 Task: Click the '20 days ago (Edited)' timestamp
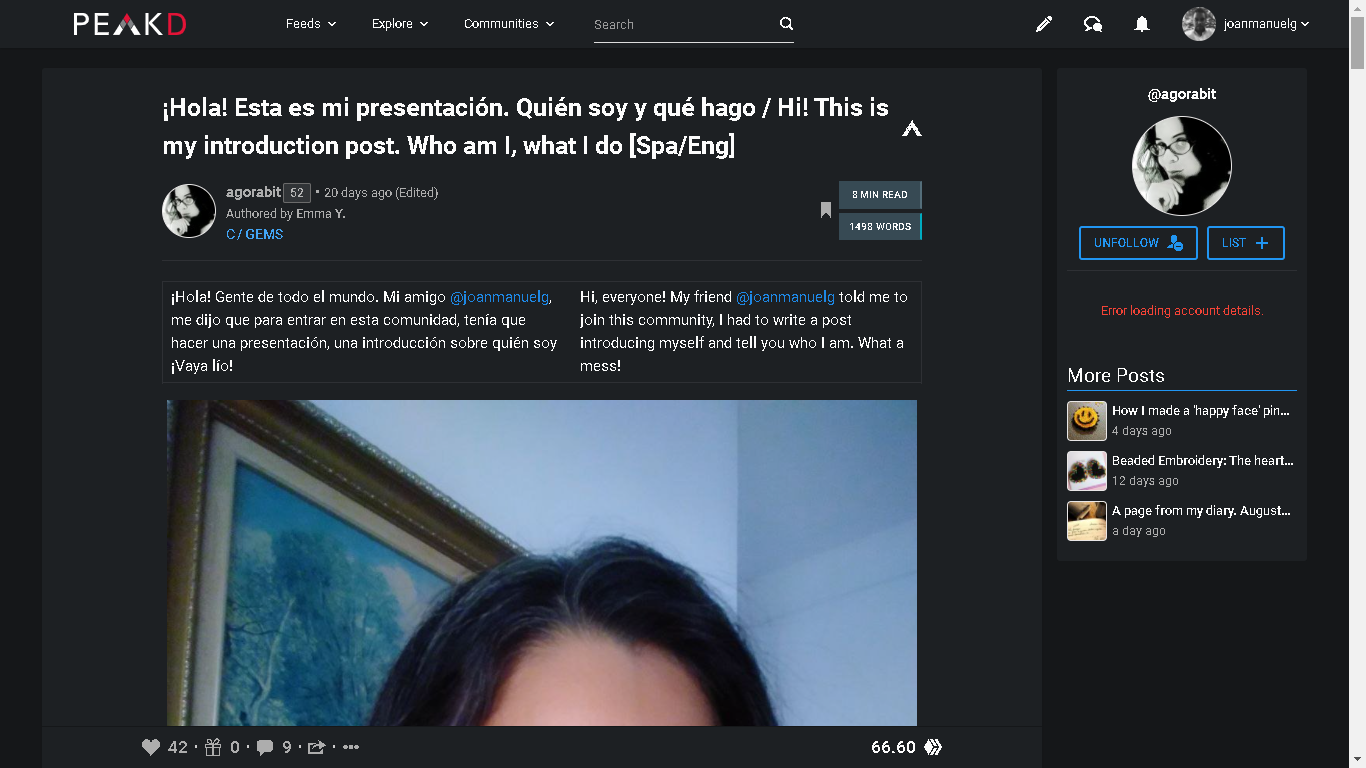pyautogui.click(x=381, y=193)
